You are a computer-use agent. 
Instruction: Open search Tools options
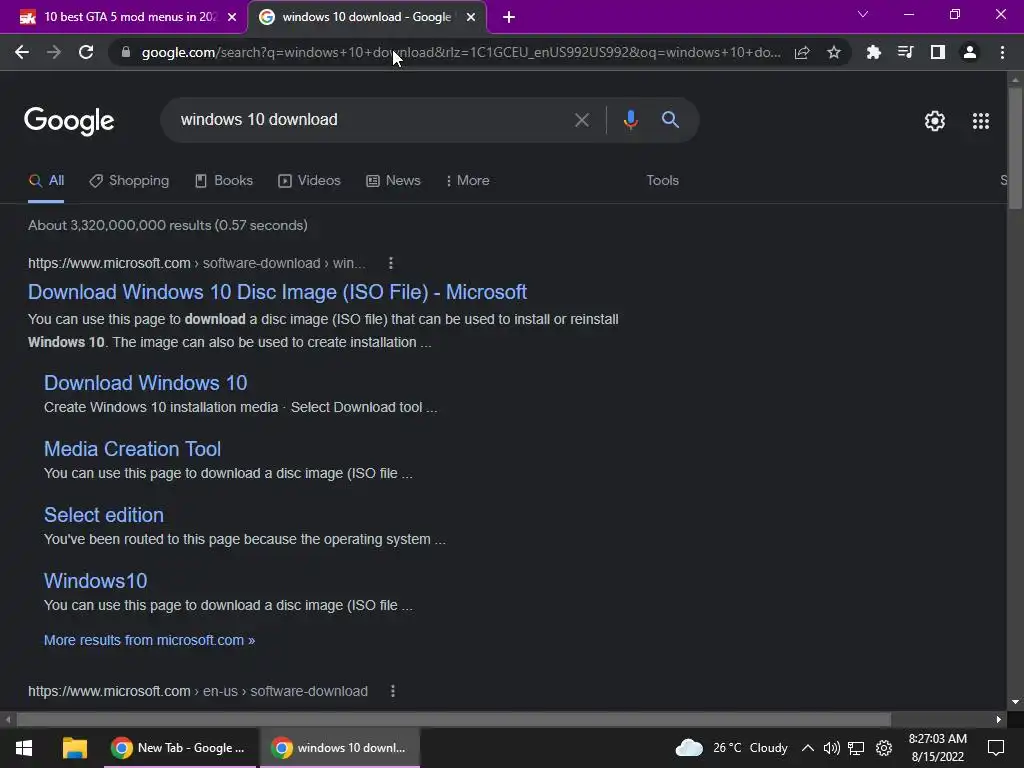coord(662,181)
